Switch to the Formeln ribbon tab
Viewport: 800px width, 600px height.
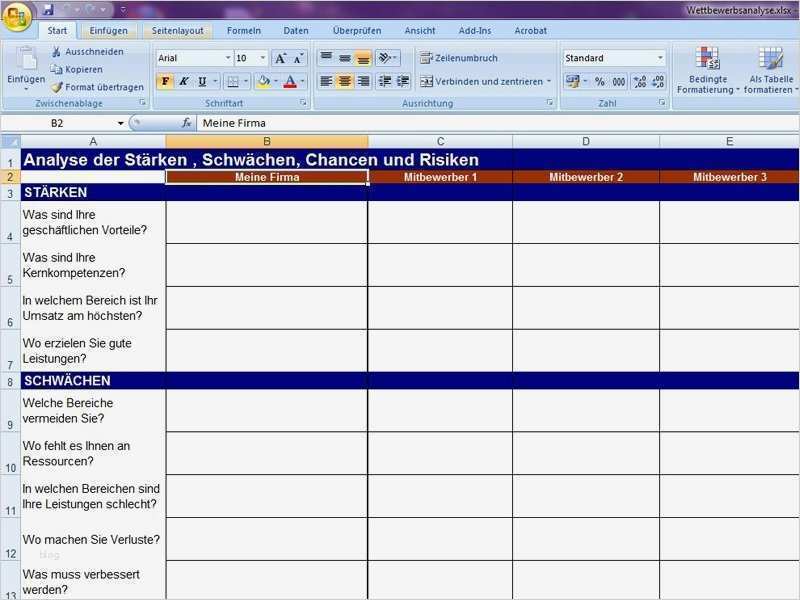(x=244, y=30)
